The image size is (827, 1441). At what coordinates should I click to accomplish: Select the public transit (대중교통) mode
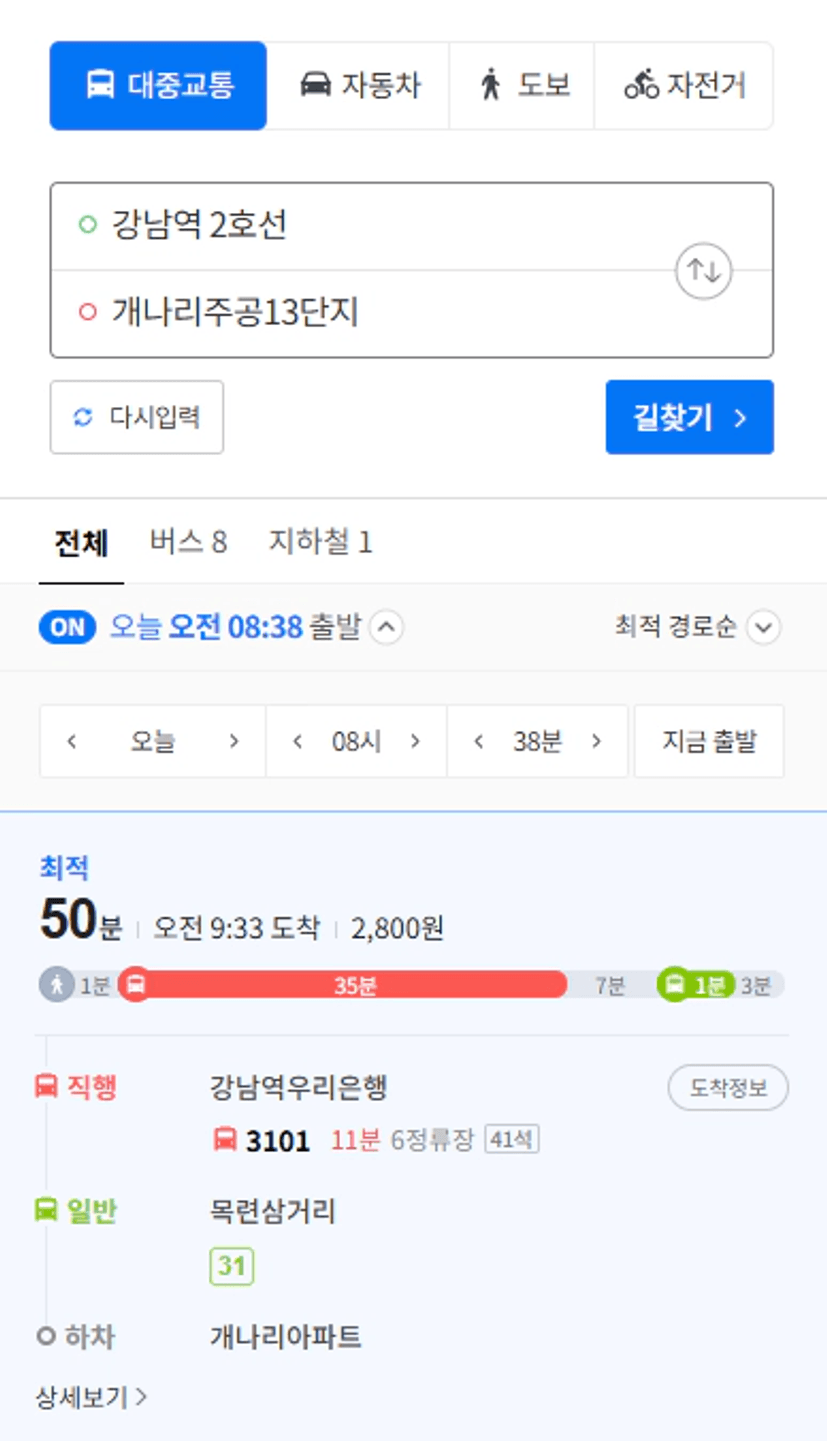tap(158, 86)
